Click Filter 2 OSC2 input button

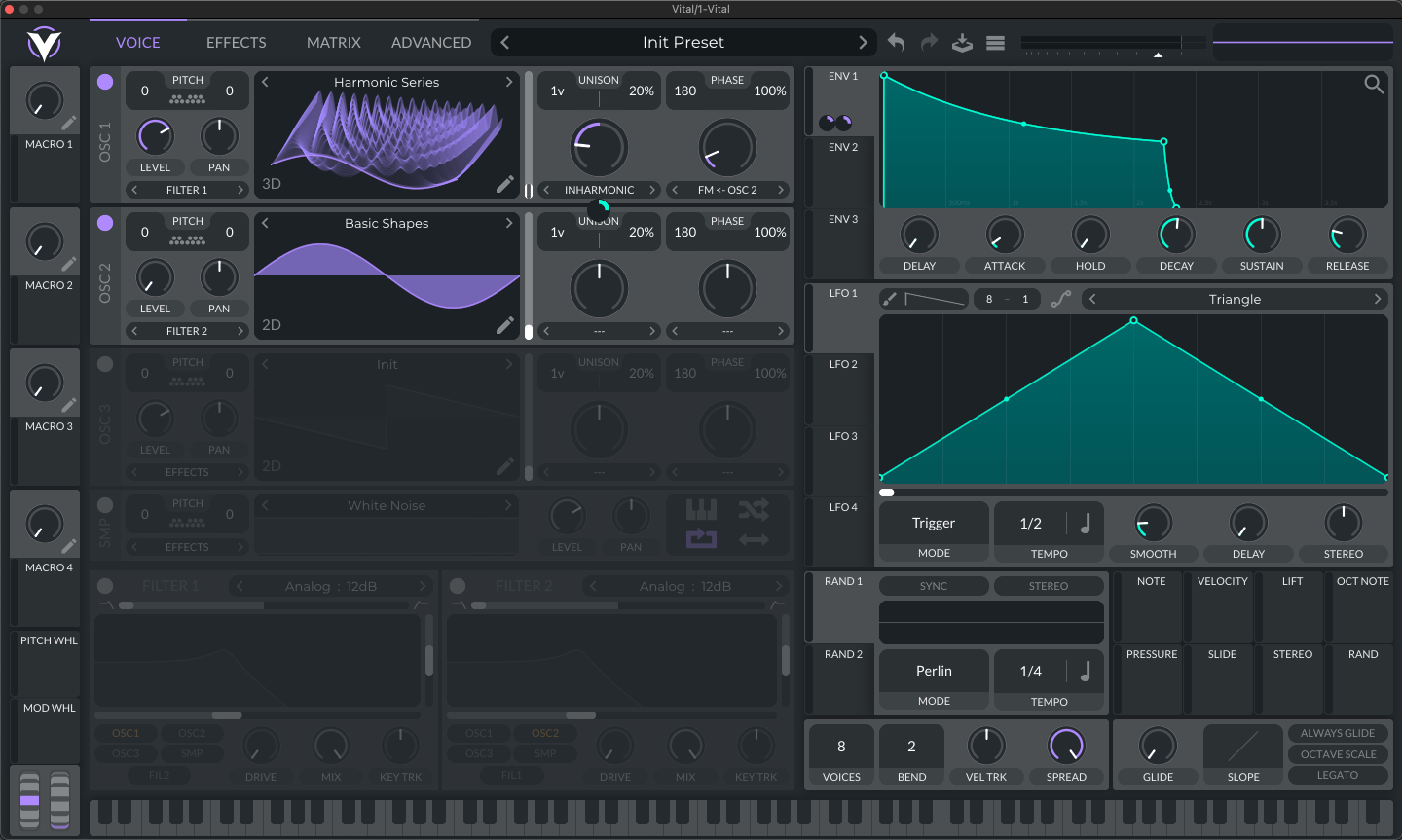[x=545, y=733]
